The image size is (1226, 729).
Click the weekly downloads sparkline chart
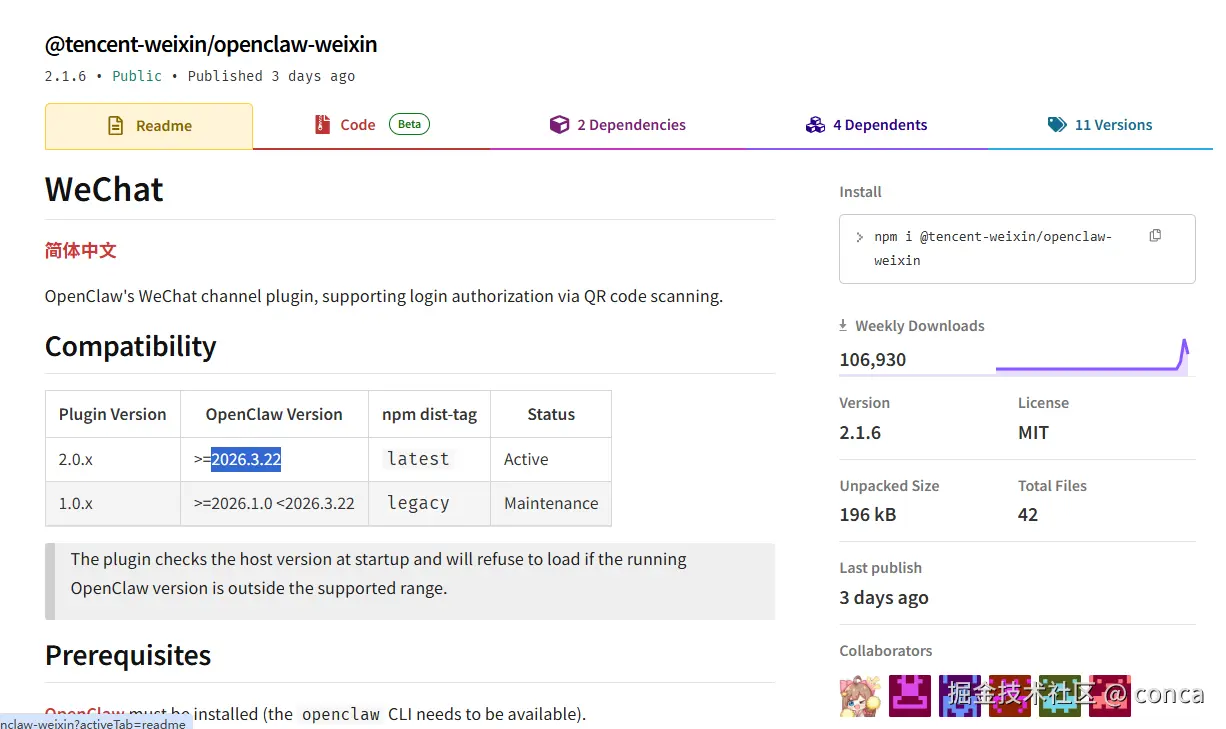[x=1090, y=360]
